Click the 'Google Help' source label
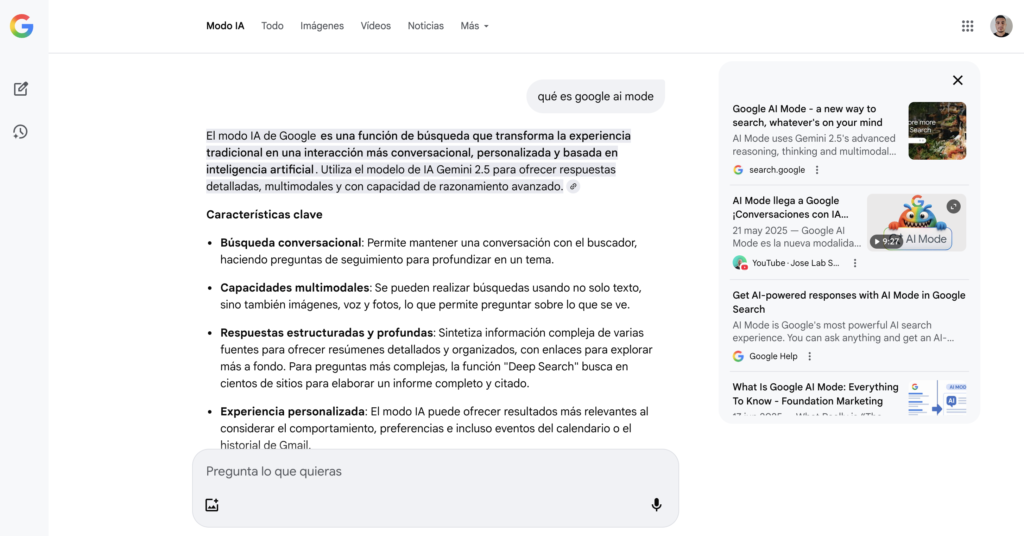Image resolution: width=1024 pixels, height=536 pixels. 773,356
